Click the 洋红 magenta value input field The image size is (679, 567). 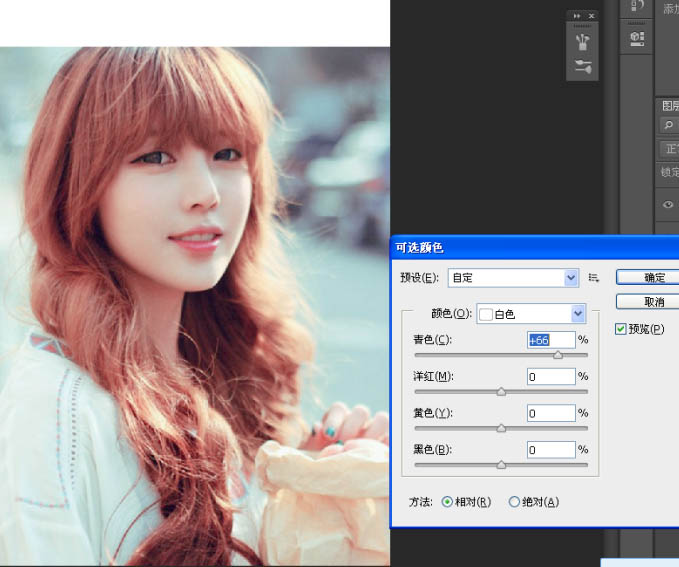[551, 377]
